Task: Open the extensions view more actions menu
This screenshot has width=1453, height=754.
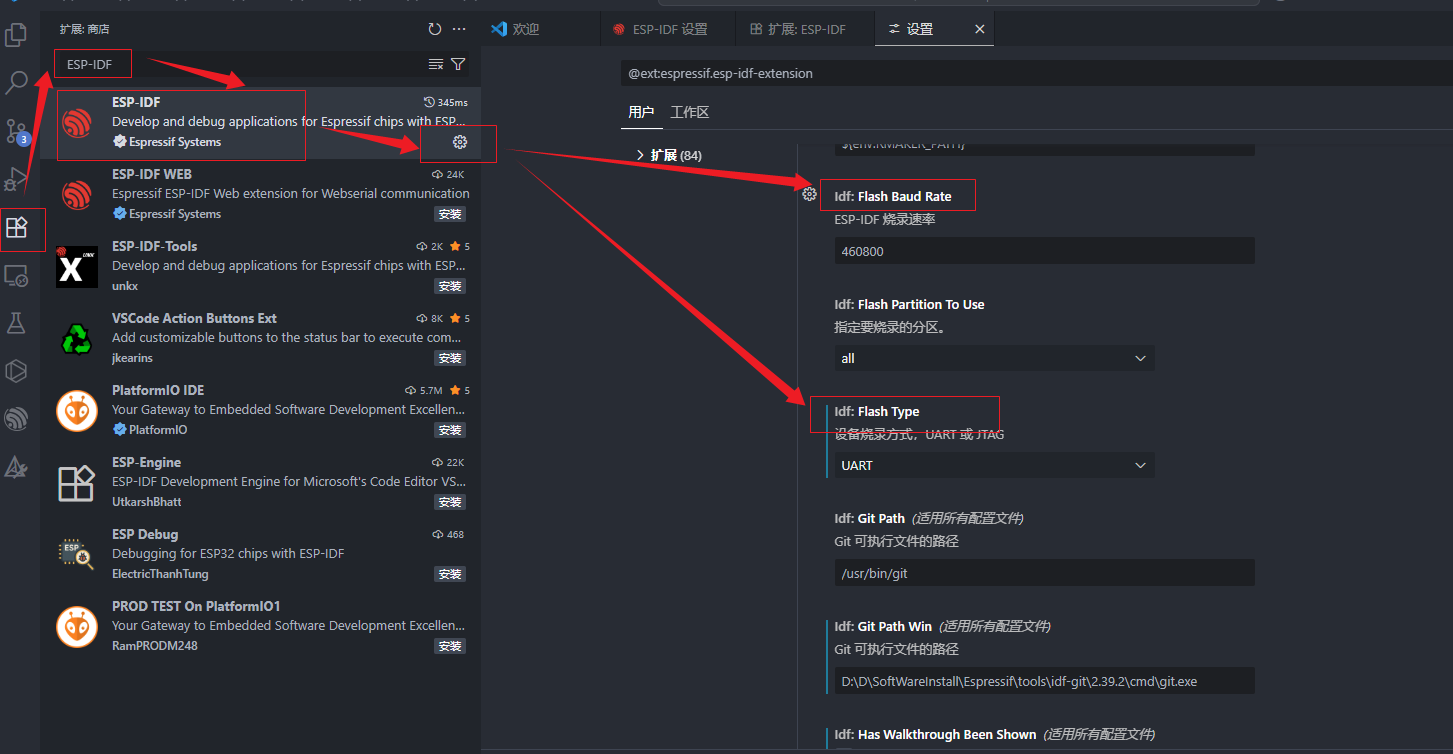Action: [459, 29]
